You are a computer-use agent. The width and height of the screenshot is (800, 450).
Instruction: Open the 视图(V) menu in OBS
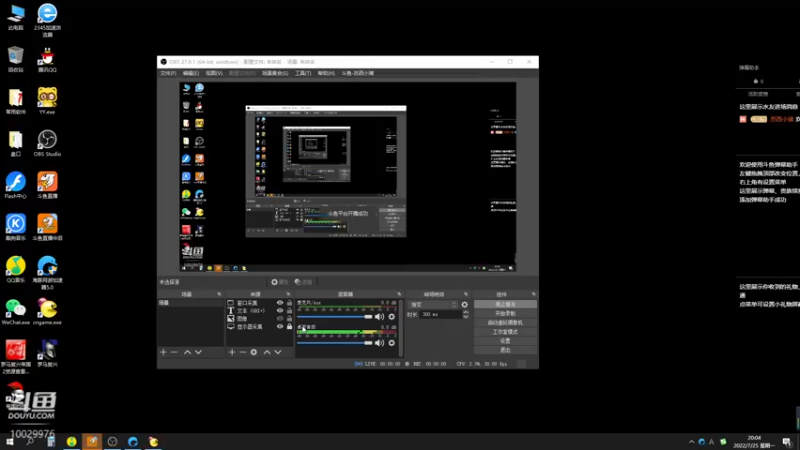coord(214,73)
